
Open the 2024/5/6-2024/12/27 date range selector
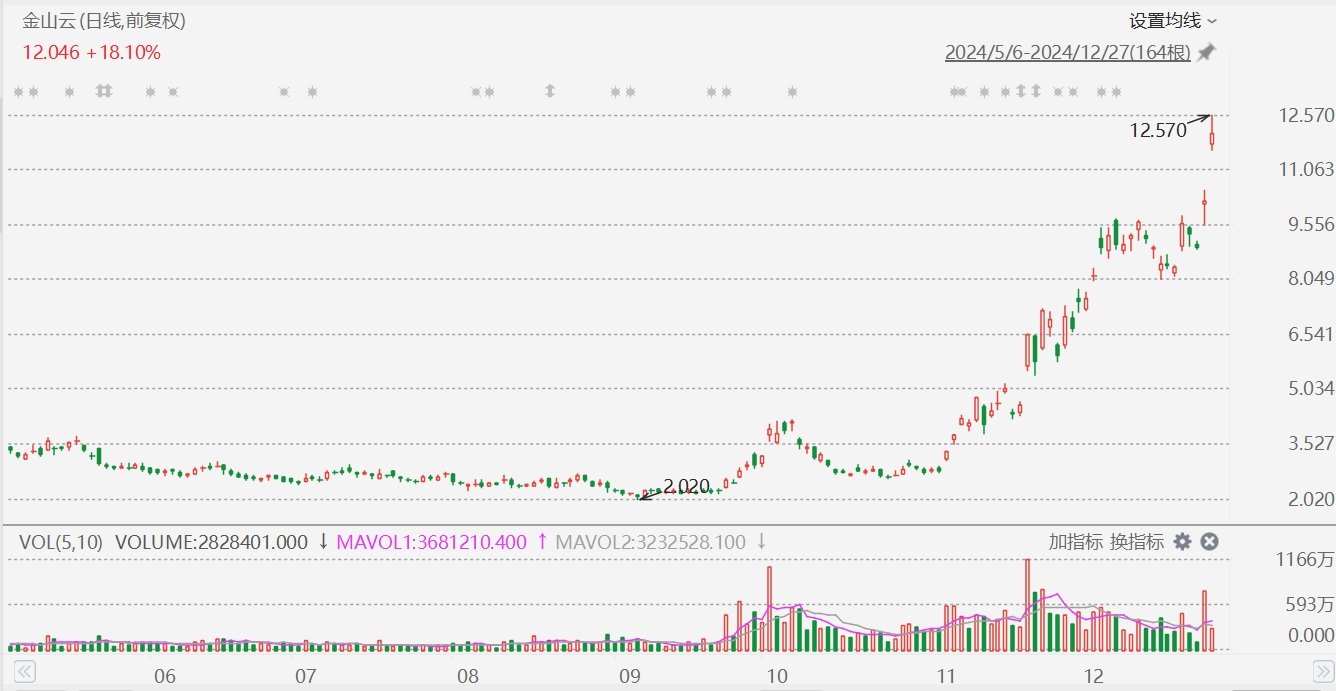pos(1067,53)
